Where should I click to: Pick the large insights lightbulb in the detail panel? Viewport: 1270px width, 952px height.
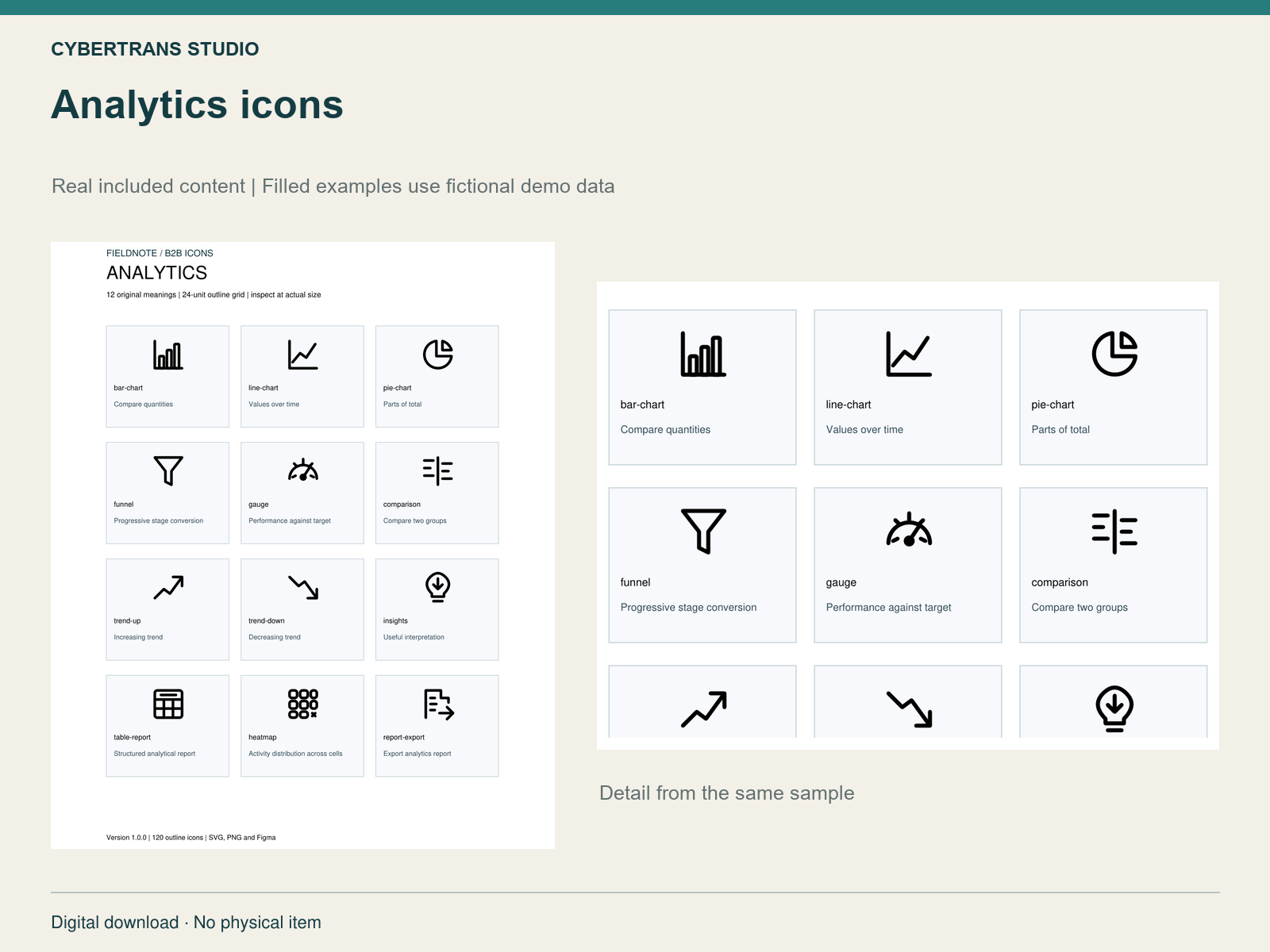pos(1114,708)
